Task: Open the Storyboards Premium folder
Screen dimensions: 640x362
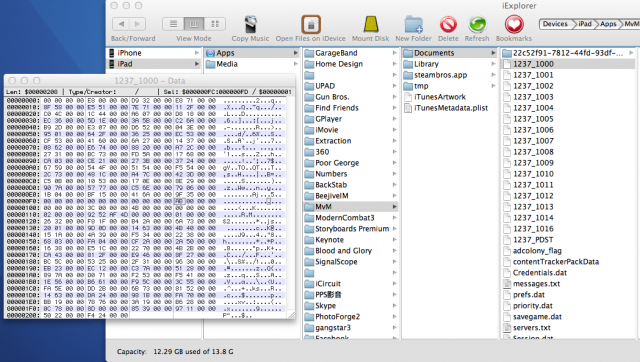Action: click(351, 229)
